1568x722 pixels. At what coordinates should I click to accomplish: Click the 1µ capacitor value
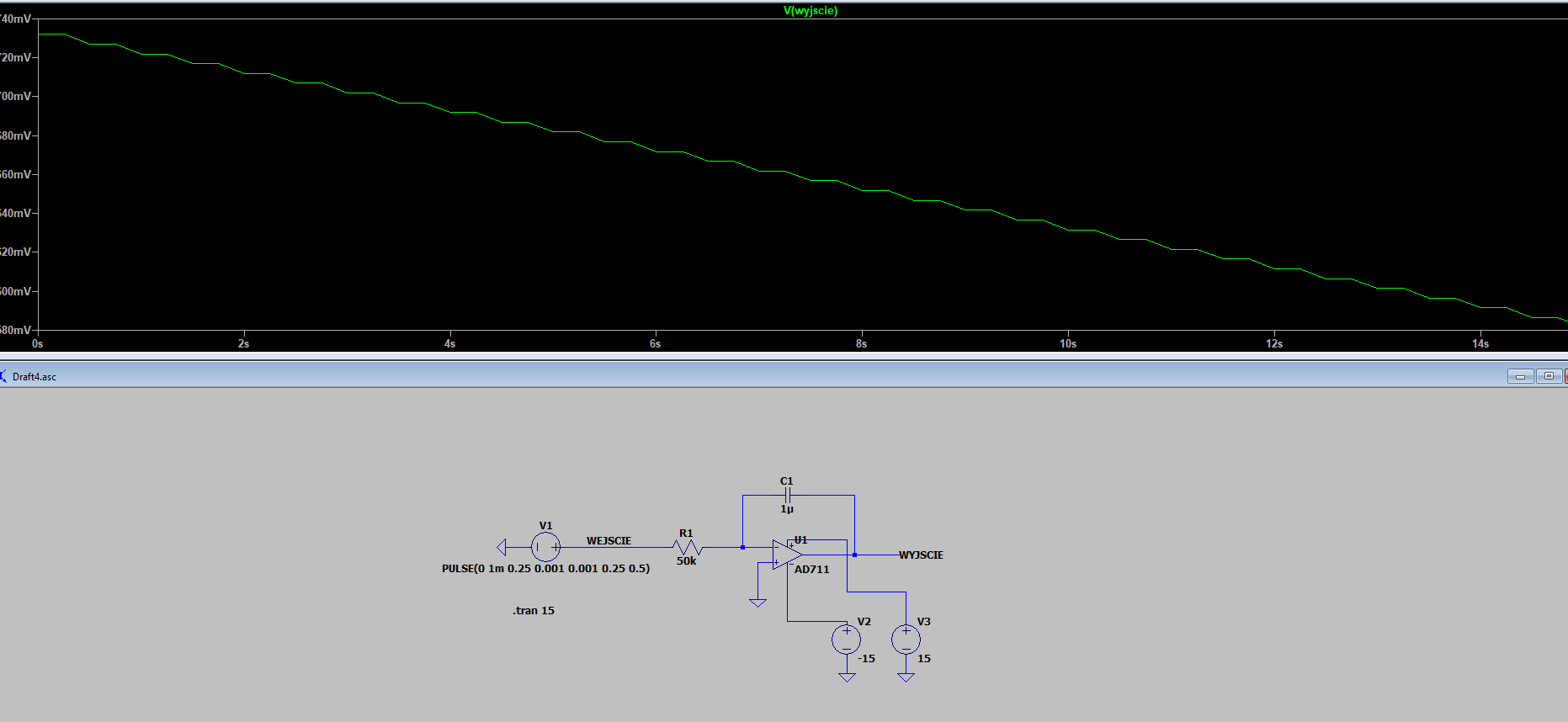[x=787, y=509]
